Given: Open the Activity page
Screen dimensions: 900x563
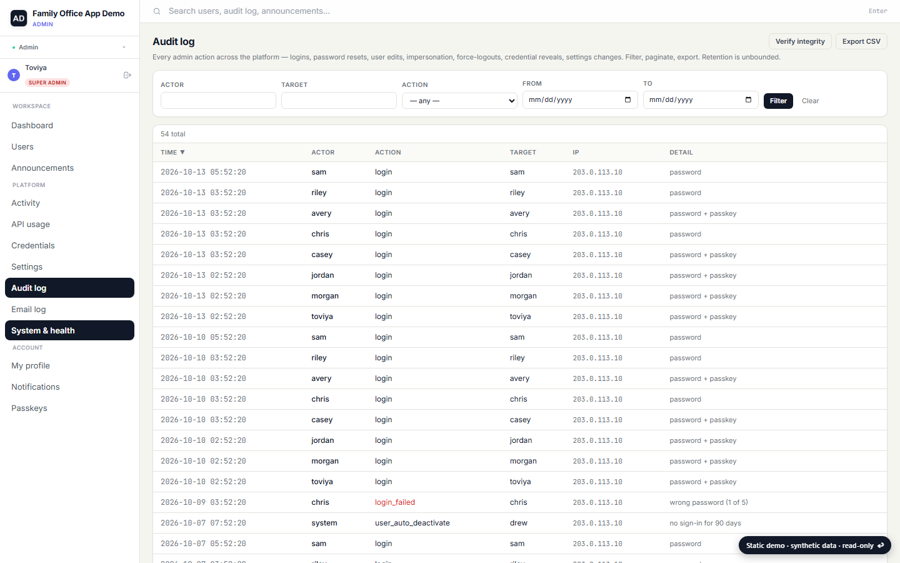Looking at the screenshot, I should tap(69, 203).
